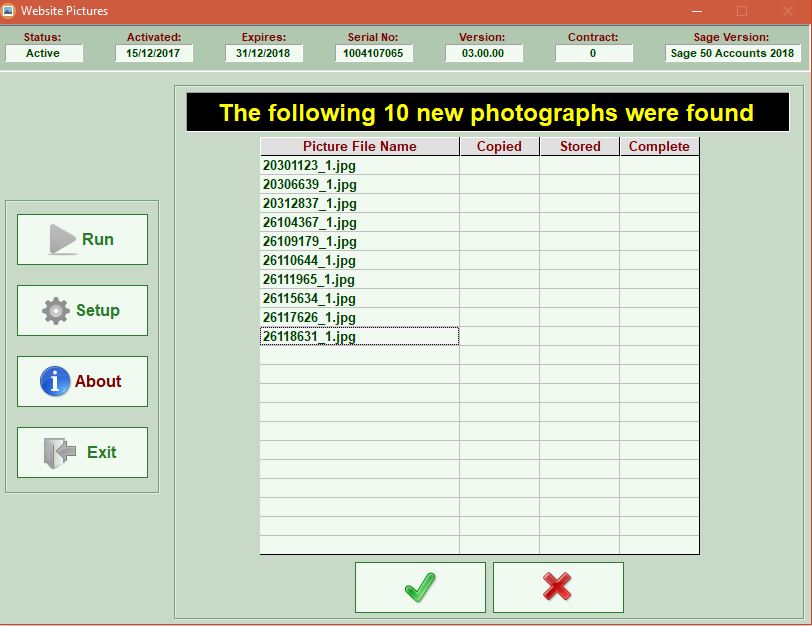Click the Exit text label
Image resolution: width=812 pixels, height=626 pixels.
coord(102,452)
